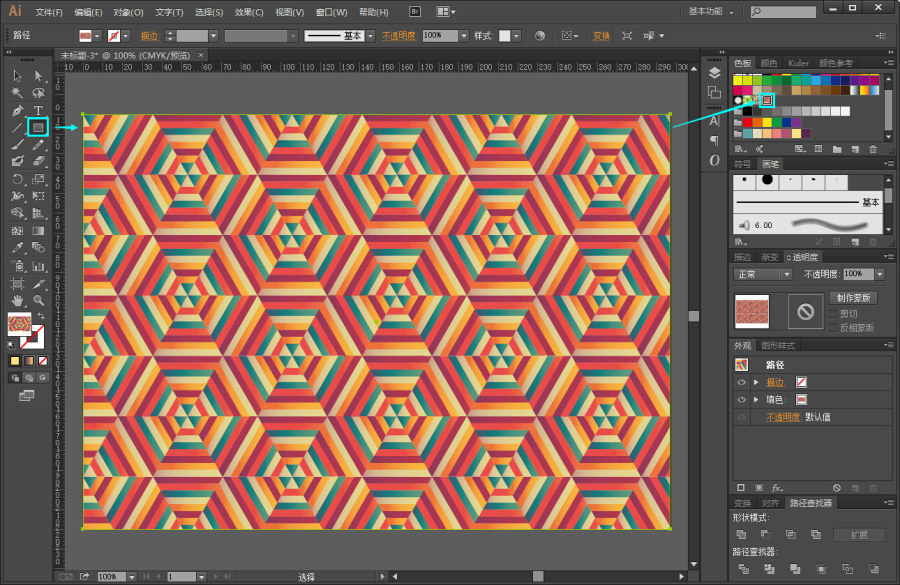Screen dimensions: 900x585
Task: Toggle visibility of 描边 appearance row
Action: (741, 382)
